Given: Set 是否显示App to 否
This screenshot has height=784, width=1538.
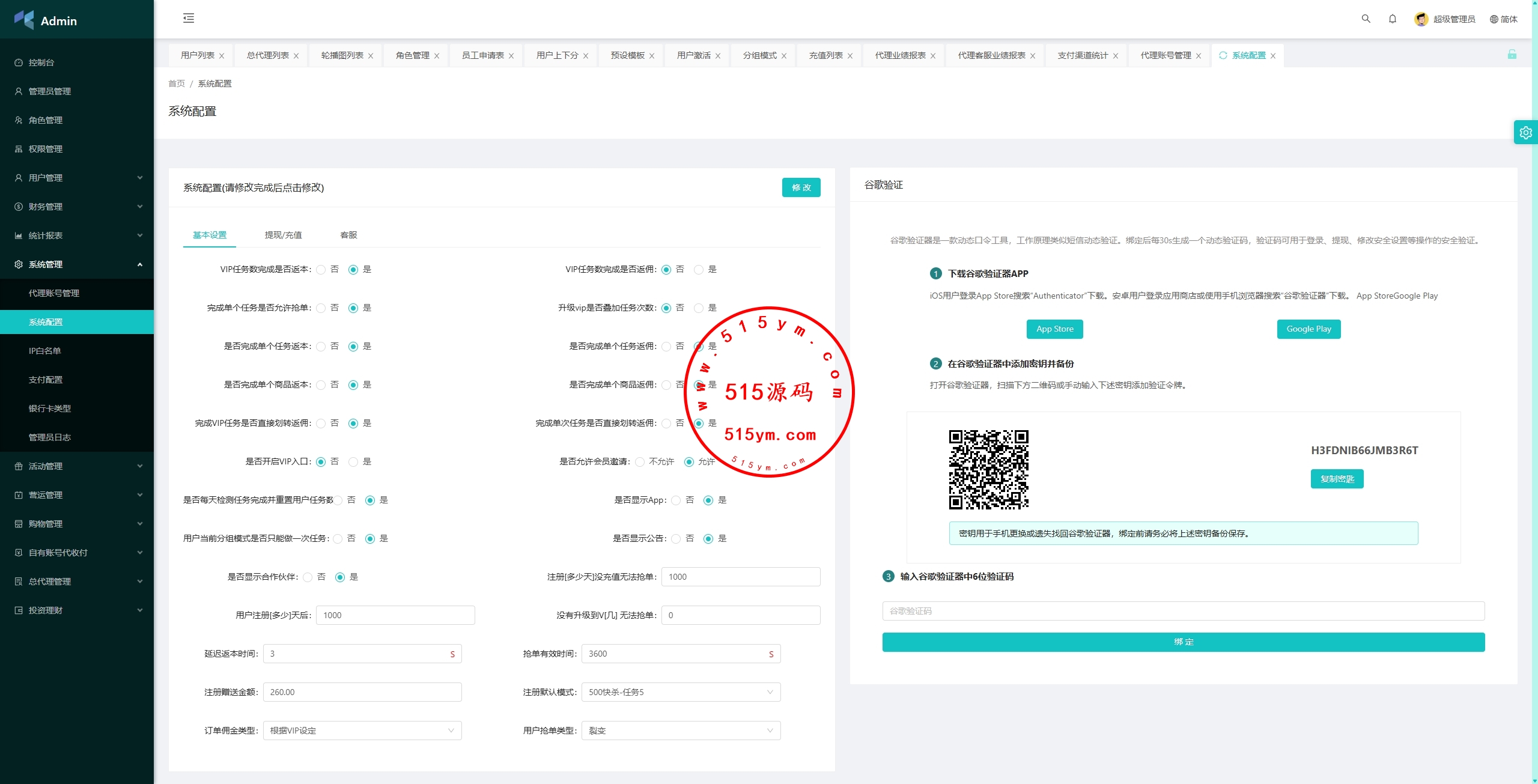Looking at the screenshot, I should tap(676, 500).
